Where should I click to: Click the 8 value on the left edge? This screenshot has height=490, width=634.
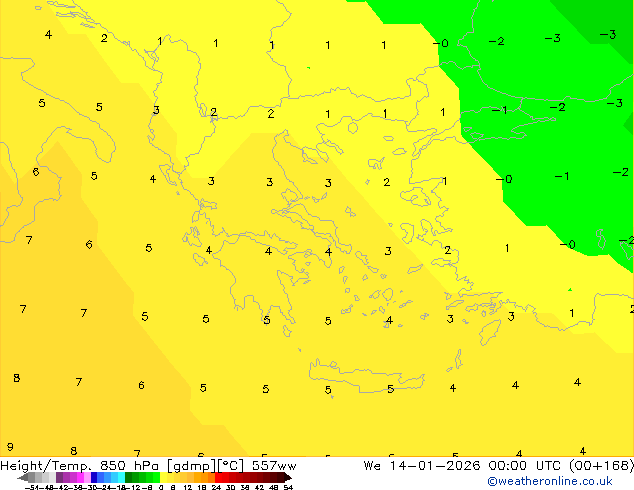pyautogui.click(x=17, y=378)
